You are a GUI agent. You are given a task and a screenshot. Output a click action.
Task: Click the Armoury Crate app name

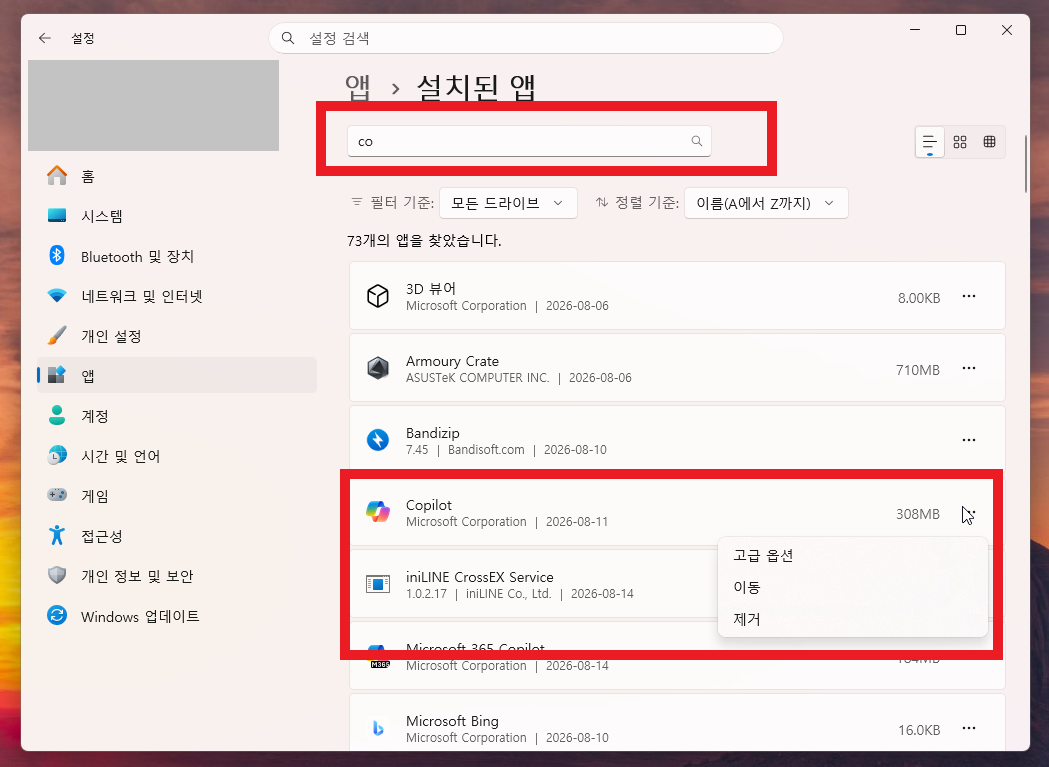452,361
